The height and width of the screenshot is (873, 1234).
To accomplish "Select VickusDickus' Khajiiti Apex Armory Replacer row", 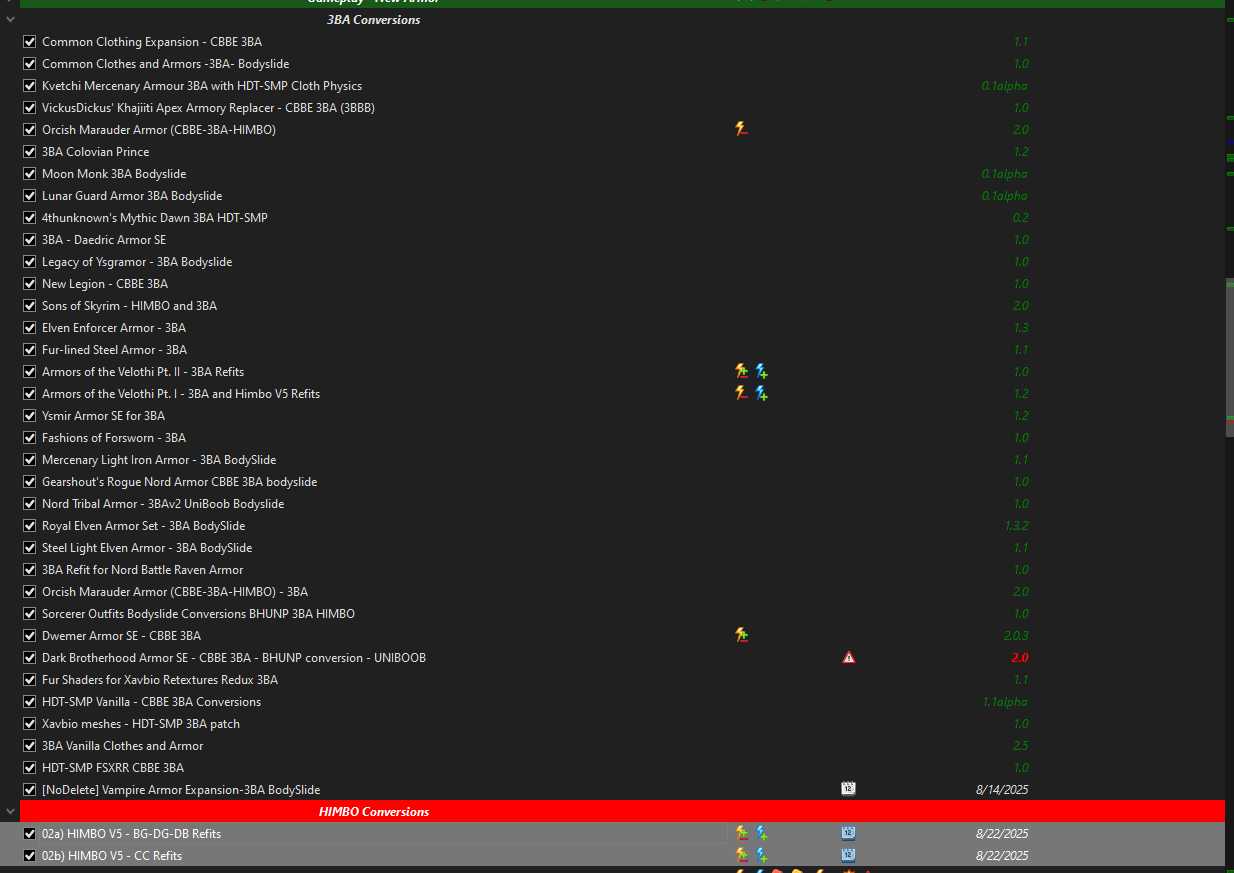I will click(x=208, y=108).
